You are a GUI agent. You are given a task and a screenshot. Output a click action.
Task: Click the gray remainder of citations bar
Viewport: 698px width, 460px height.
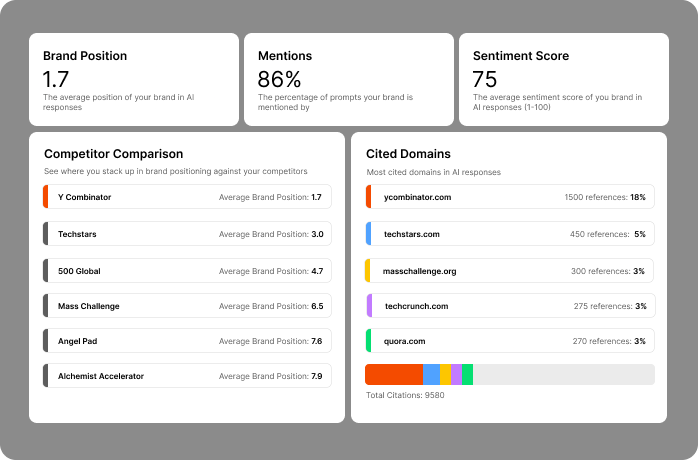[563, 374]
